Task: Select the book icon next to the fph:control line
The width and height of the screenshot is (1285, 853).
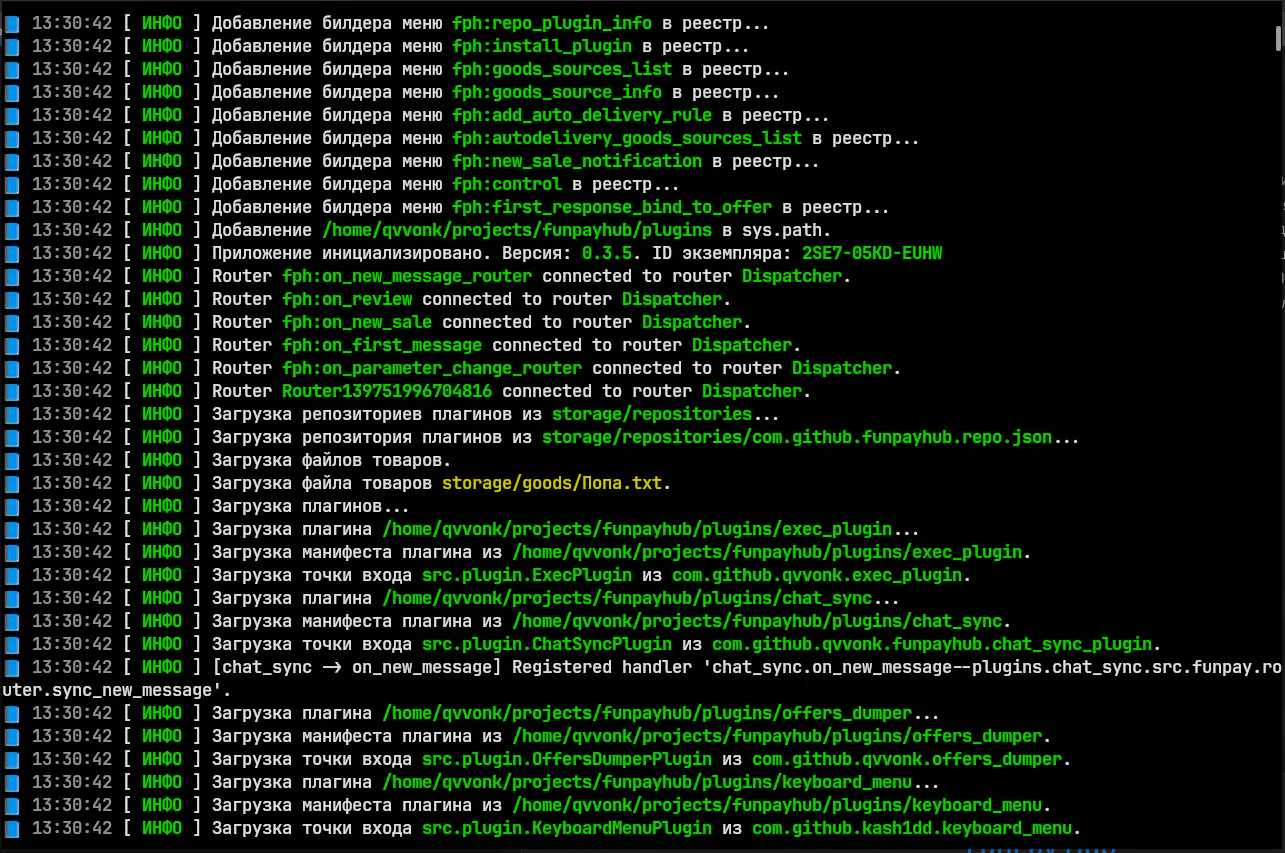Action: click(x=12, y=184)
